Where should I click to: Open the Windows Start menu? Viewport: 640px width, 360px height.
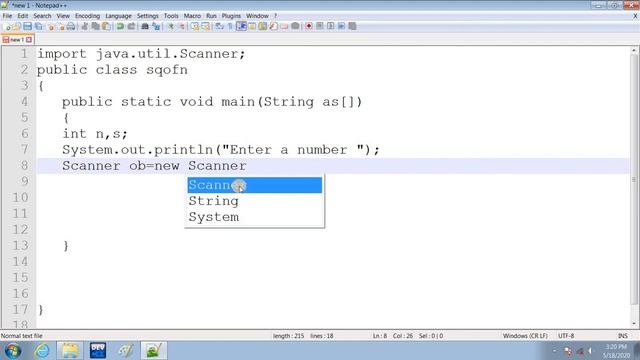coord(13,351)
